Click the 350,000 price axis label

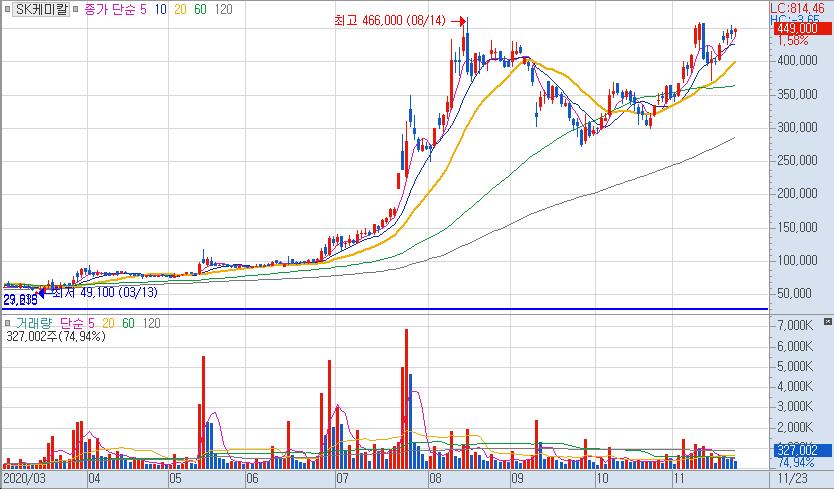(797, 94)
